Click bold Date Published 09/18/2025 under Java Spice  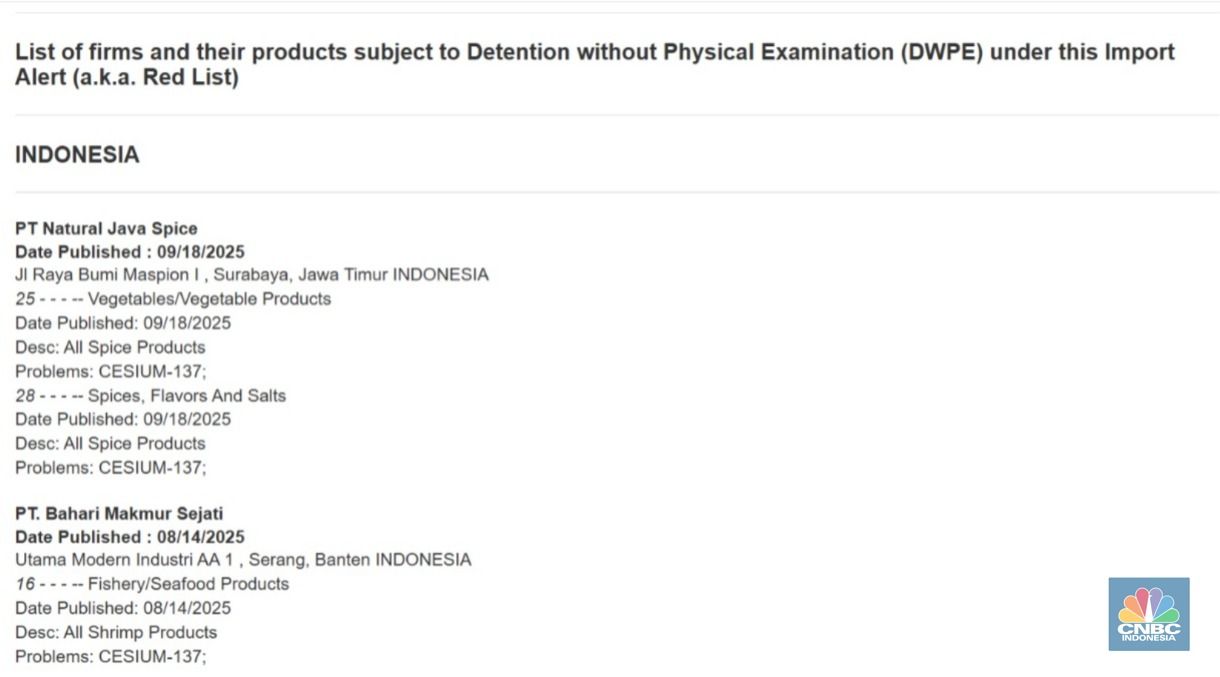[130, 252]
